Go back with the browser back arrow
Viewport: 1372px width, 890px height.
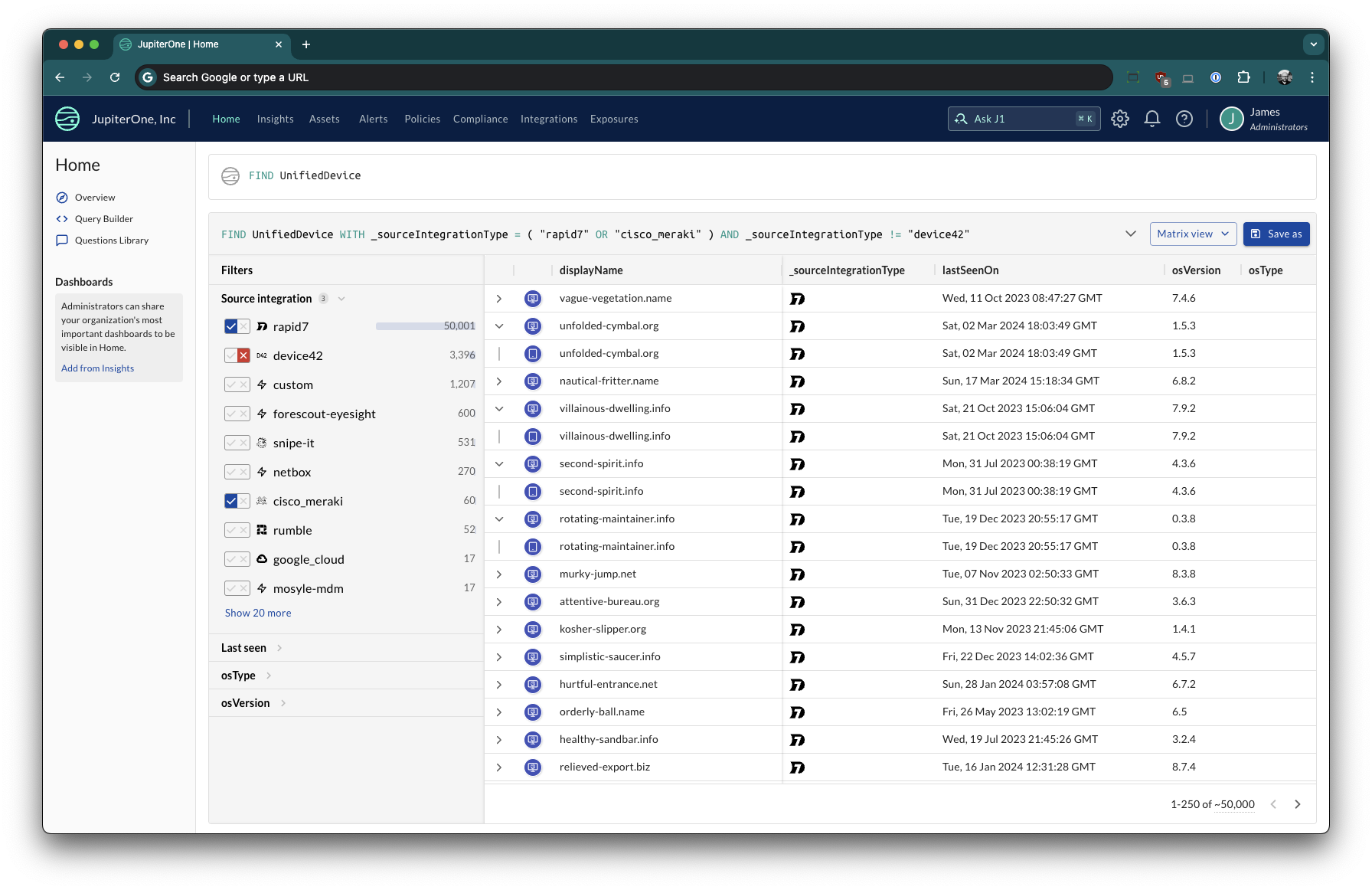pos(60,77)
